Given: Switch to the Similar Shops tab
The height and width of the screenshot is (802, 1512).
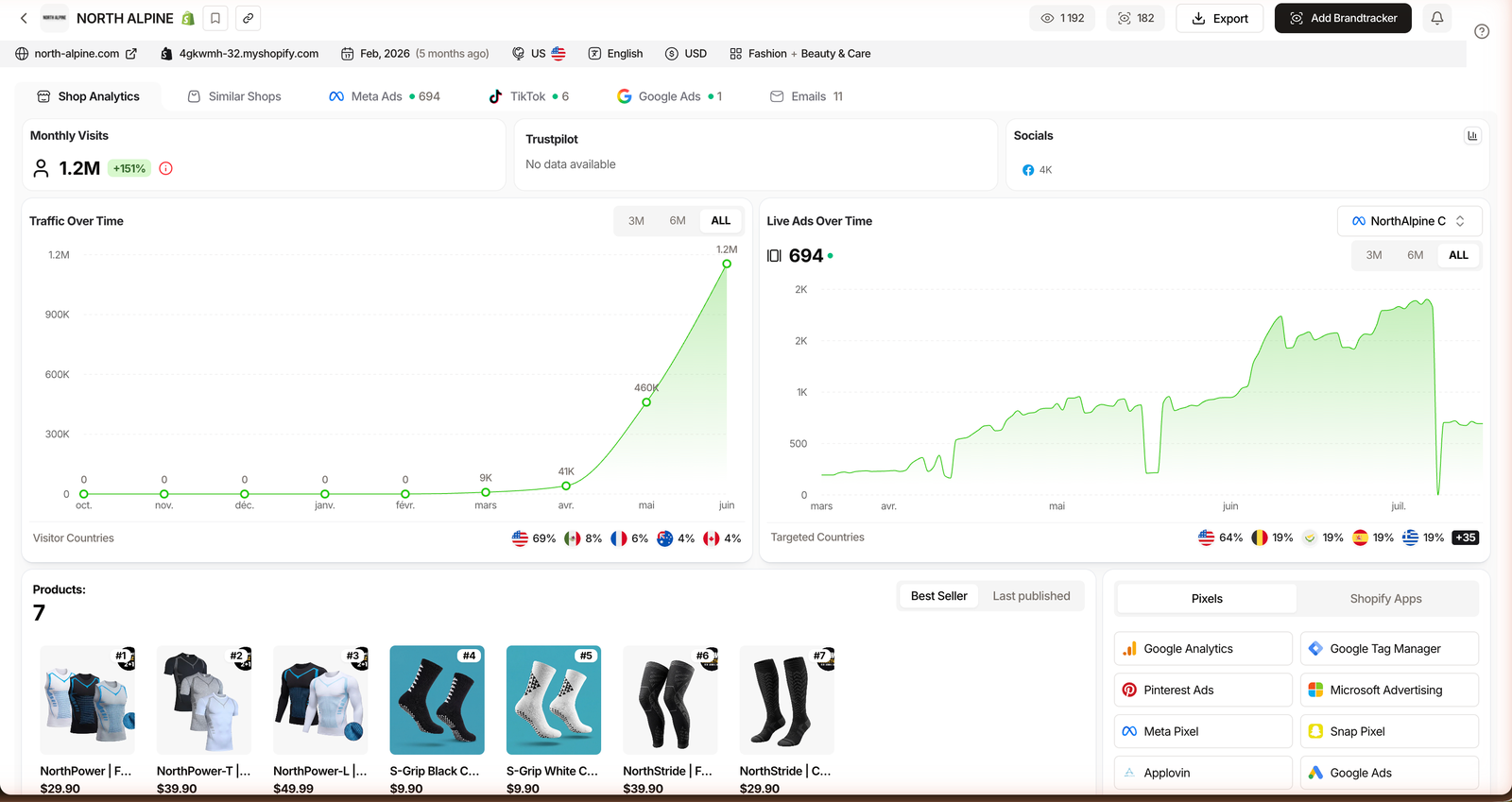Looking at the screenshot, I should 234,96.
